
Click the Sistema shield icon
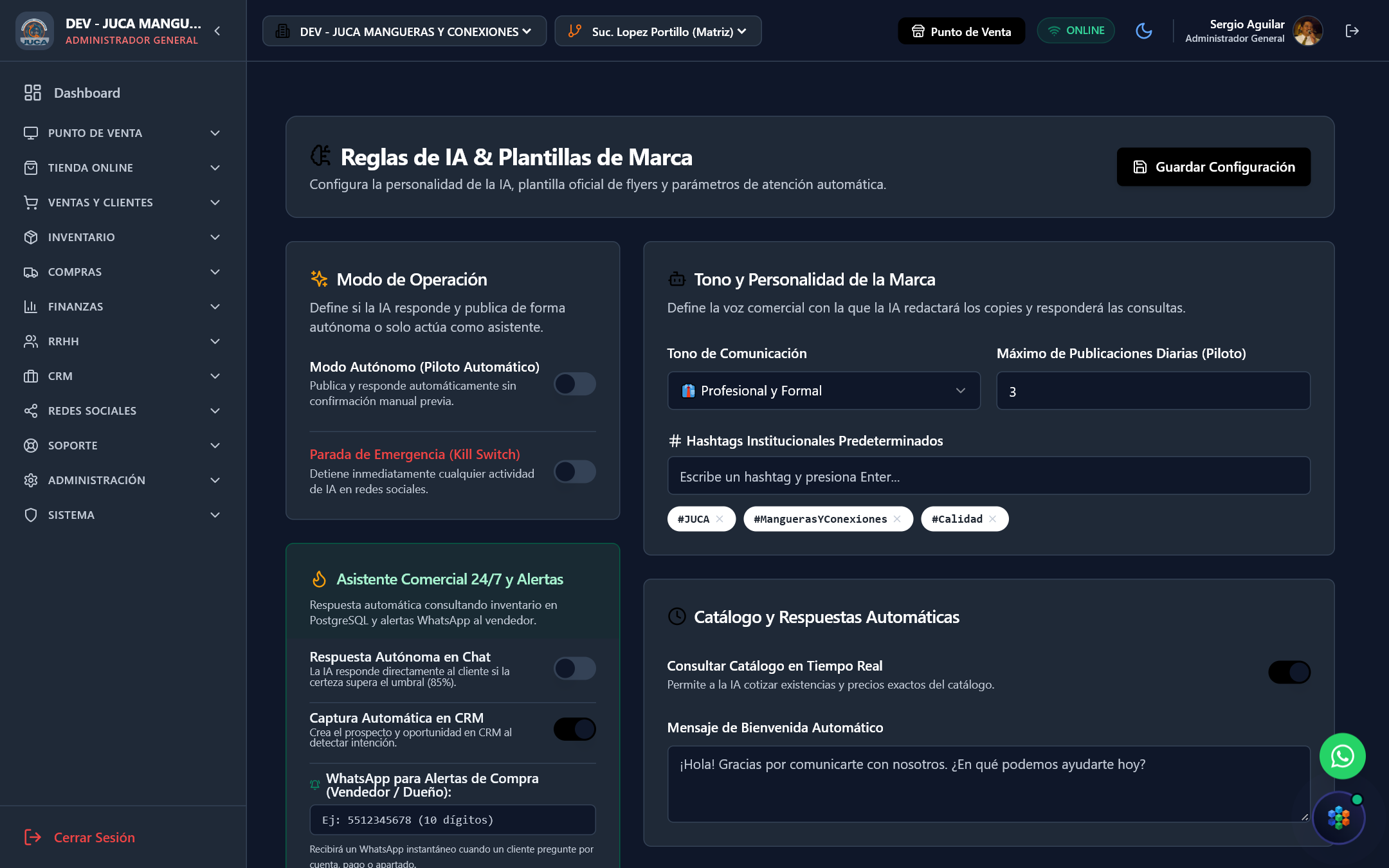31,515
